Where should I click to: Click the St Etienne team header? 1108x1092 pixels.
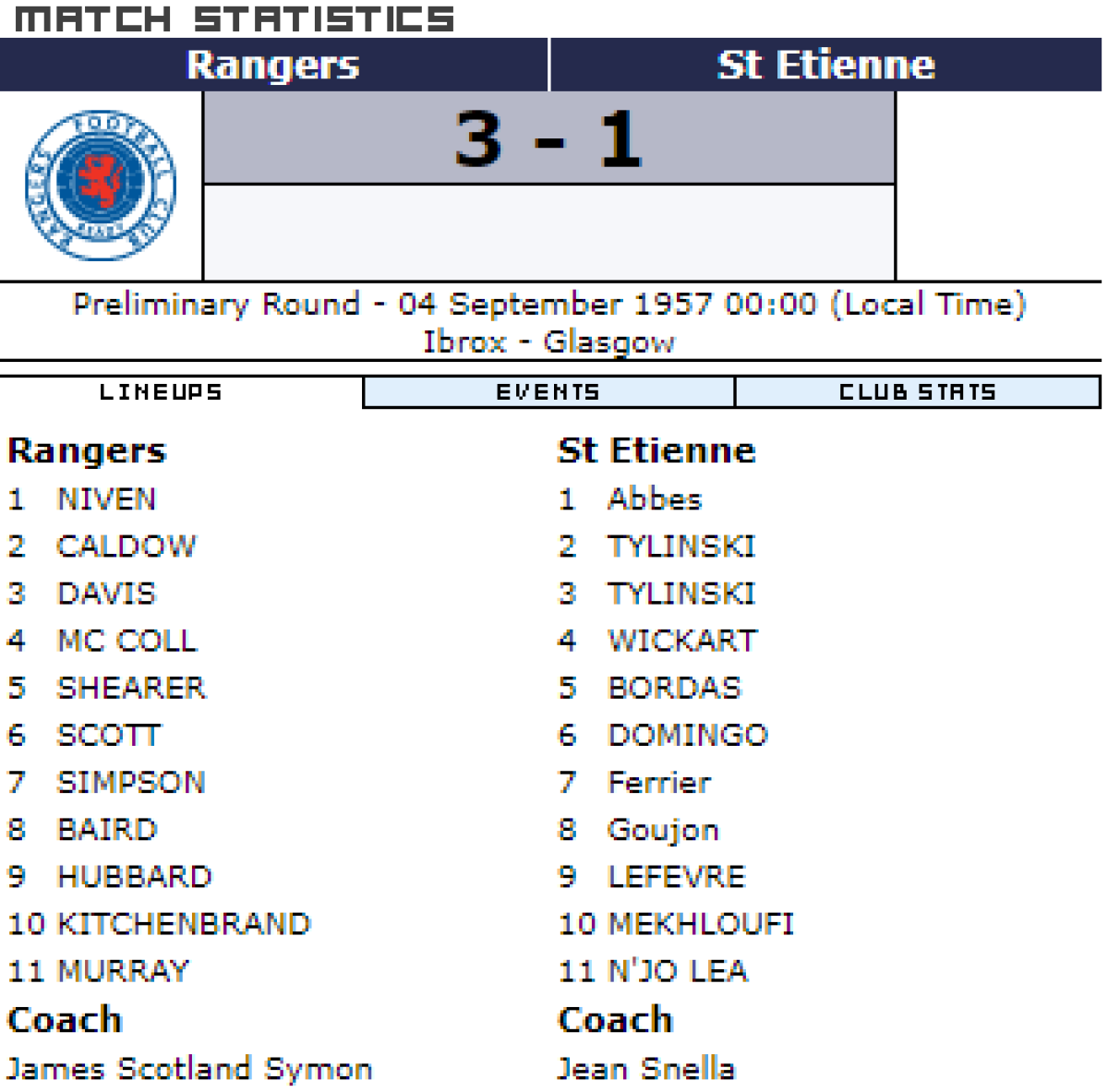pyautogui.click(x=826, y=65)
